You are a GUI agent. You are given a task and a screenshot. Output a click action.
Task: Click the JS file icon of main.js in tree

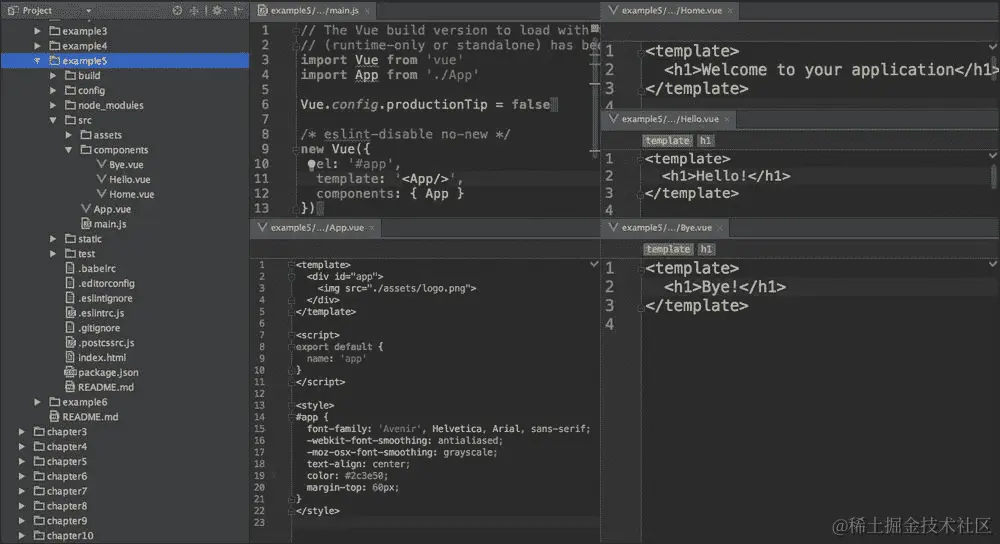86,223
